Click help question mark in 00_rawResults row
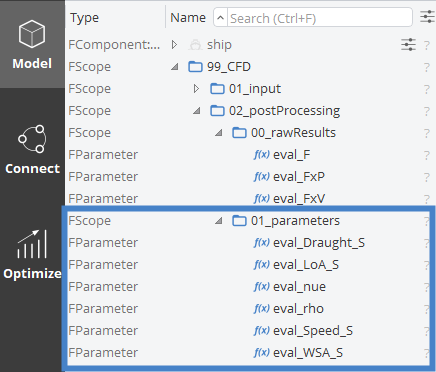 click(x=427, y=133)
